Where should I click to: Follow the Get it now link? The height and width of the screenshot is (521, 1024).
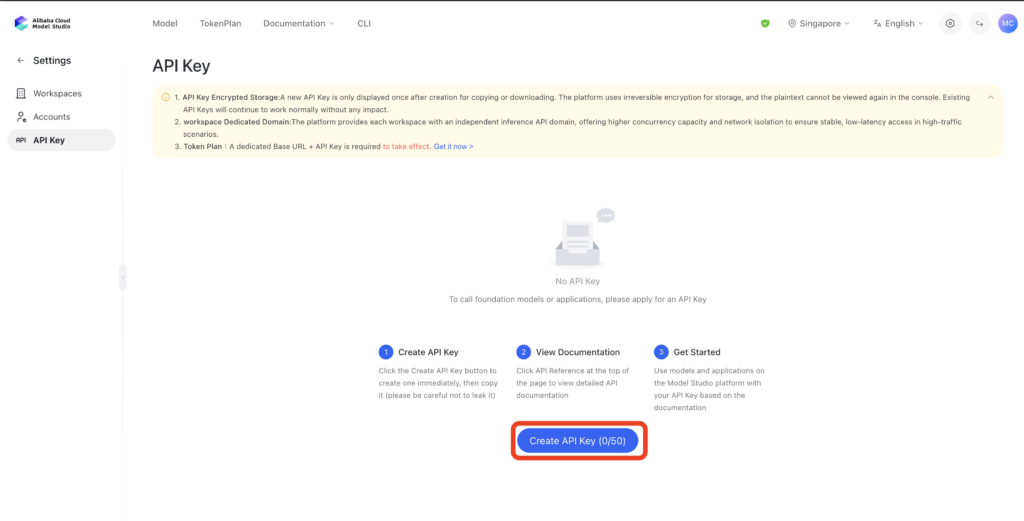click(x=453, y=146)
